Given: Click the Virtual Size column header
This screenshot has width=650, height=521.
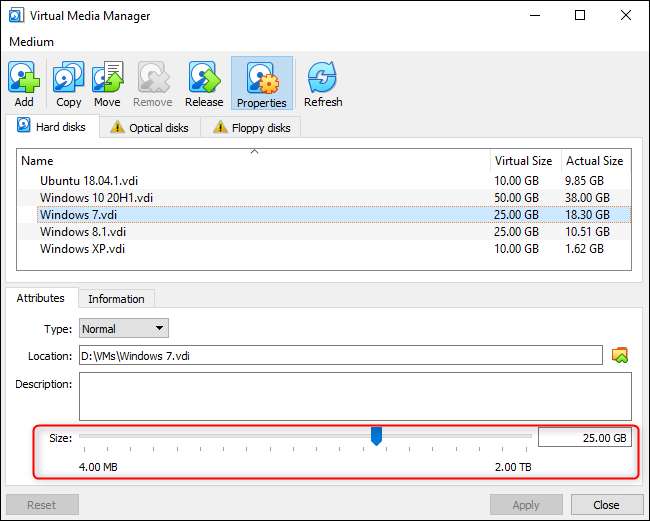Looking at the screenshot, I should point(523,160).
